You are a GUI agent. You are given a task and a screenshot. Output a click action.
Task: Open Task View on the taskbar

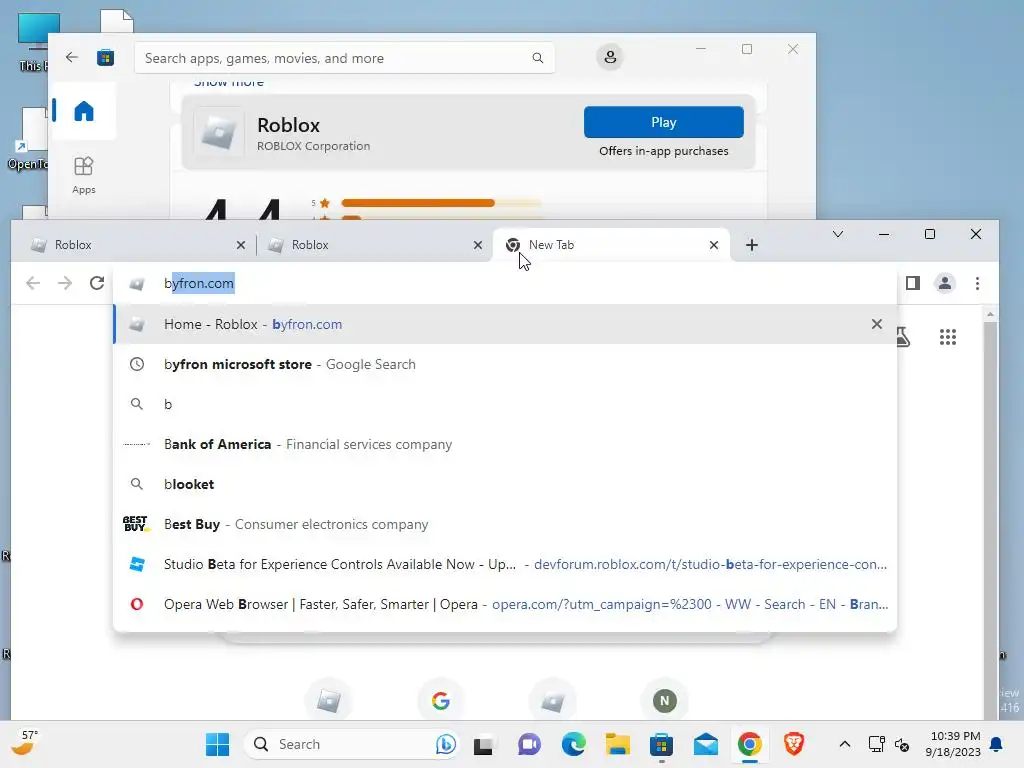(483, 745)
